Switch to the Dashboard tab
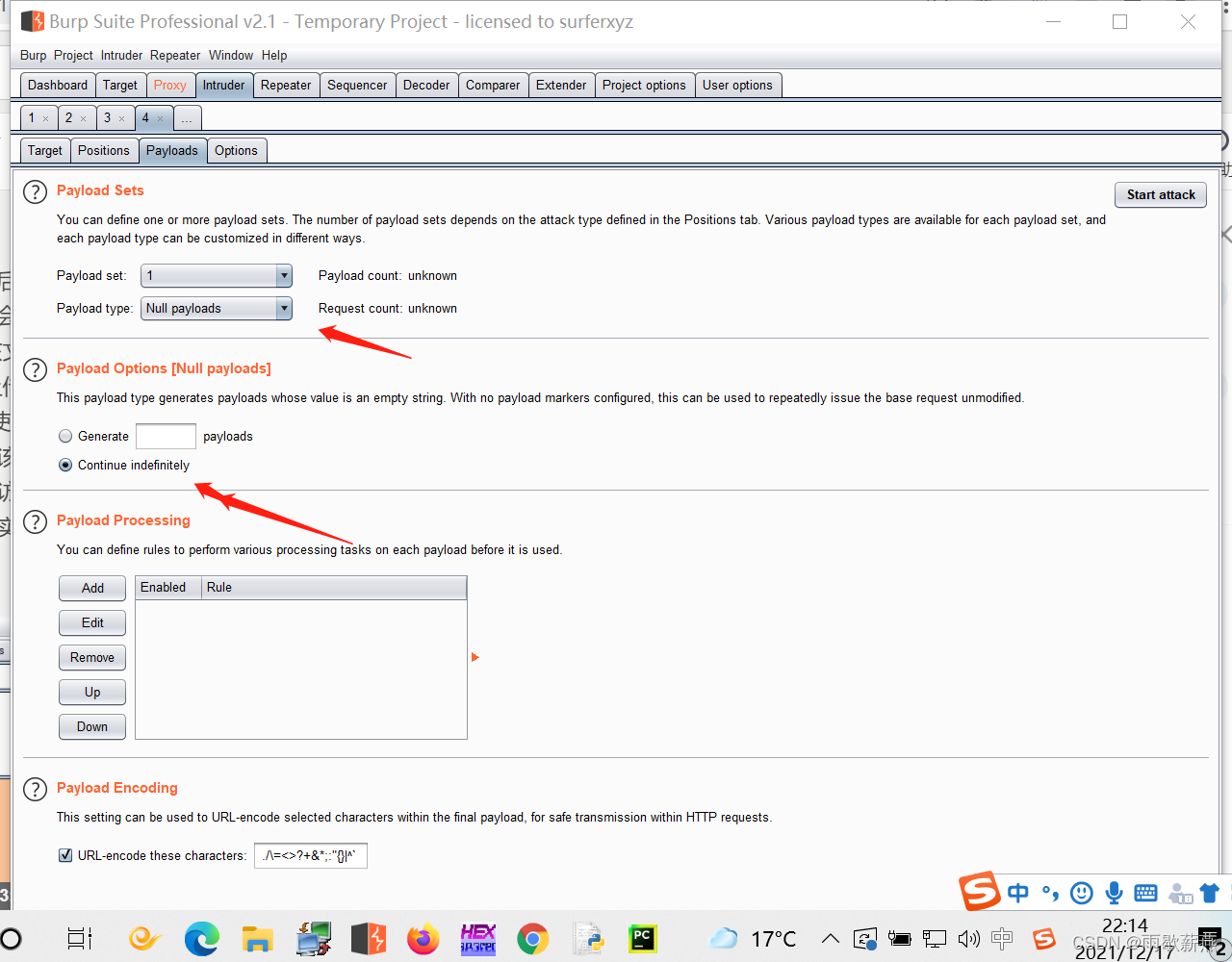The width and height of the screenshot is (1232, 962). point(58,85)
